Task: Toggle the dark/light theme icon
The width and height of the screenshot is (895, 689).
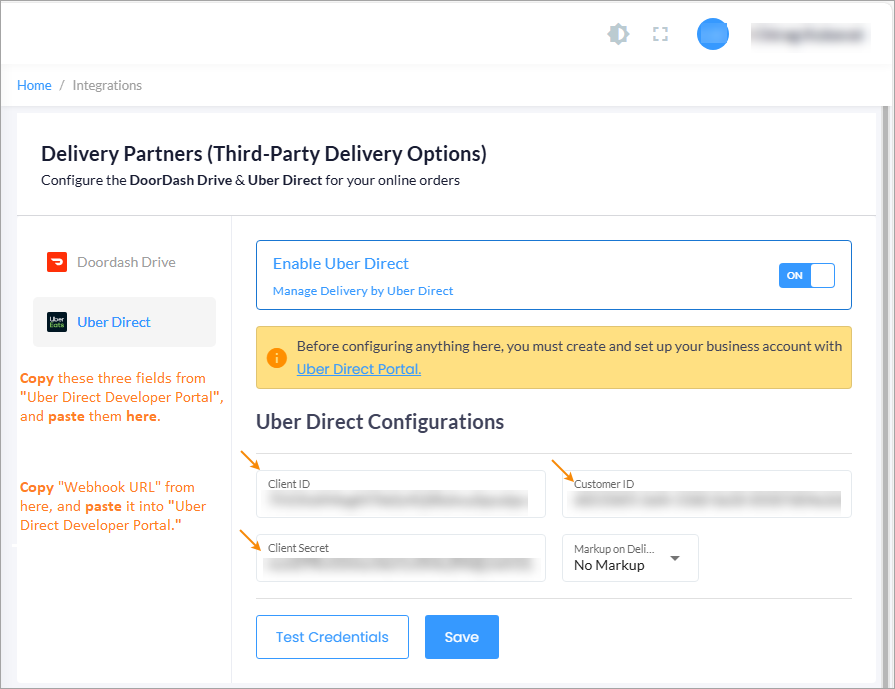Action: 618,34
